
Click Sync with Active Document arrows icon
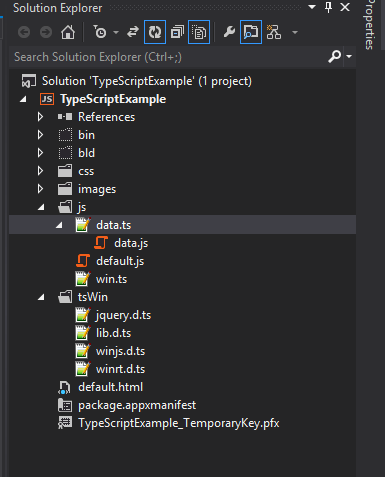(x=133, y=32)
